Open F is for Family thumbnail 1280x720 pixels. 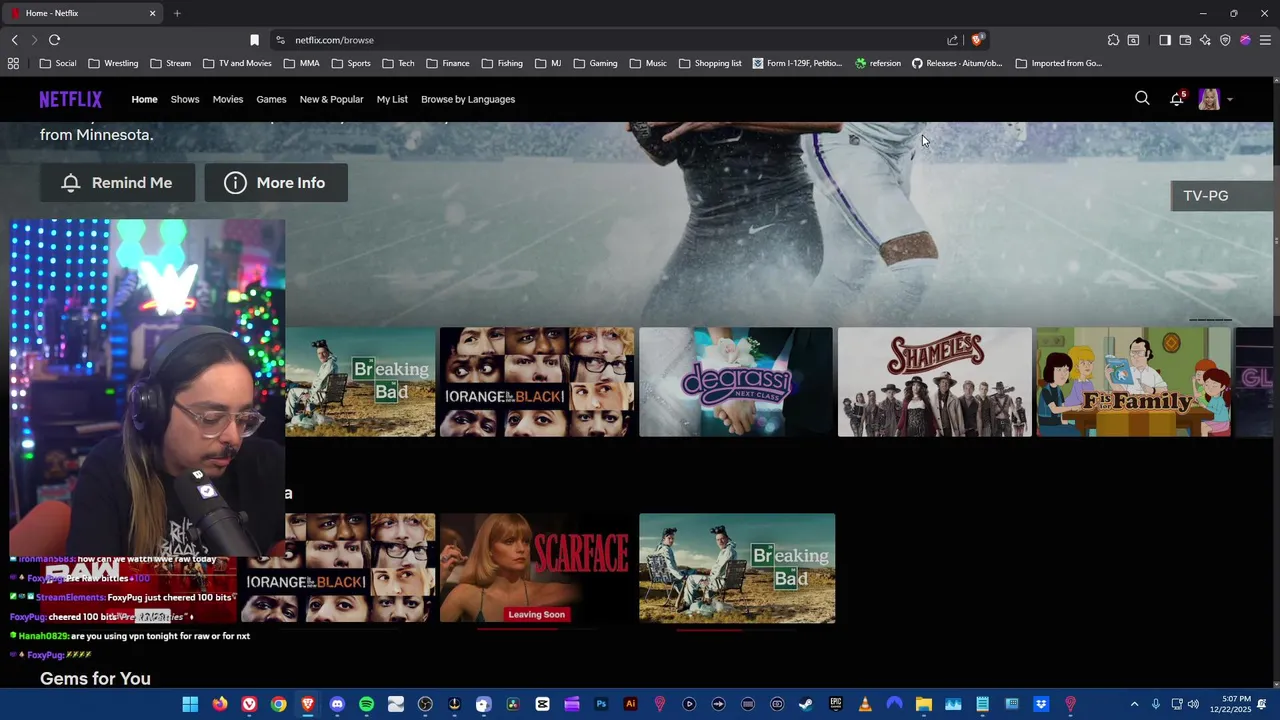[x=1134, y=382]
